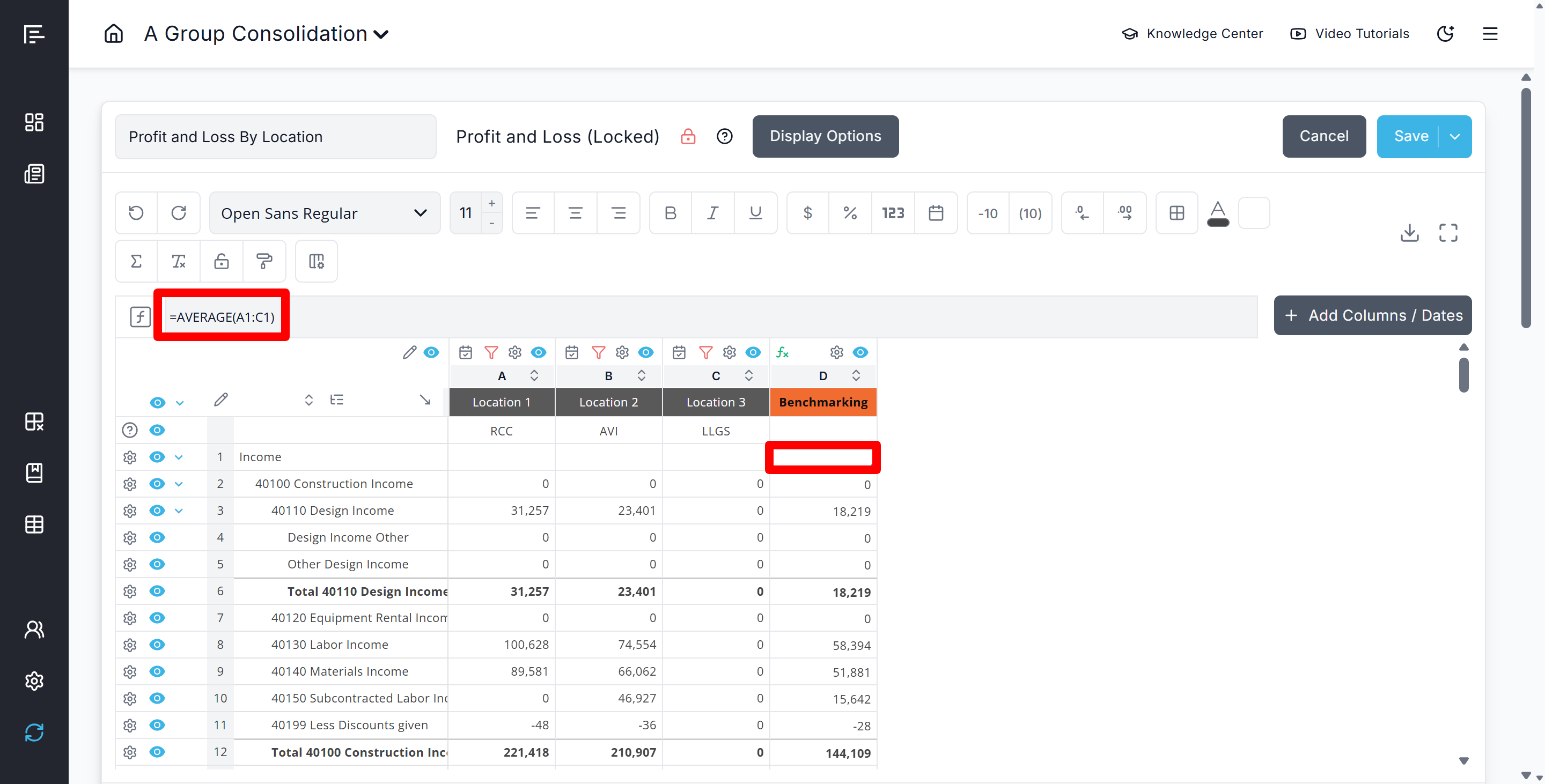Screen dimensions: 1545x784
Task: Collapse row 3 Design Income chevron
Action: pos(179,511)
